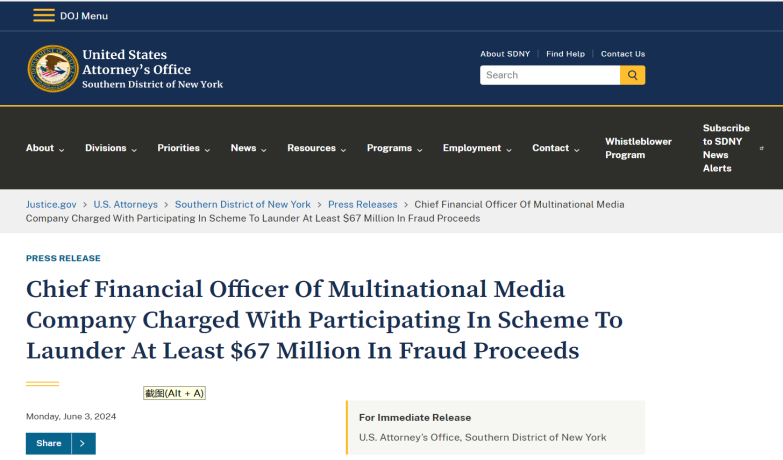Click the Department of Justice seal logo
Screen dimensions: 783x460
point(53,69)
